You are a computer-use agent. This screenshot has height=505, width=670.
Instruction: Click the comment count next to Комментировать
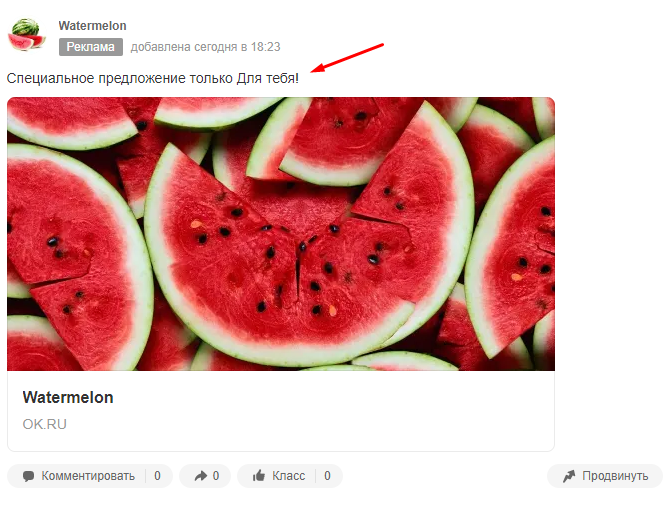tap(157, 476)
